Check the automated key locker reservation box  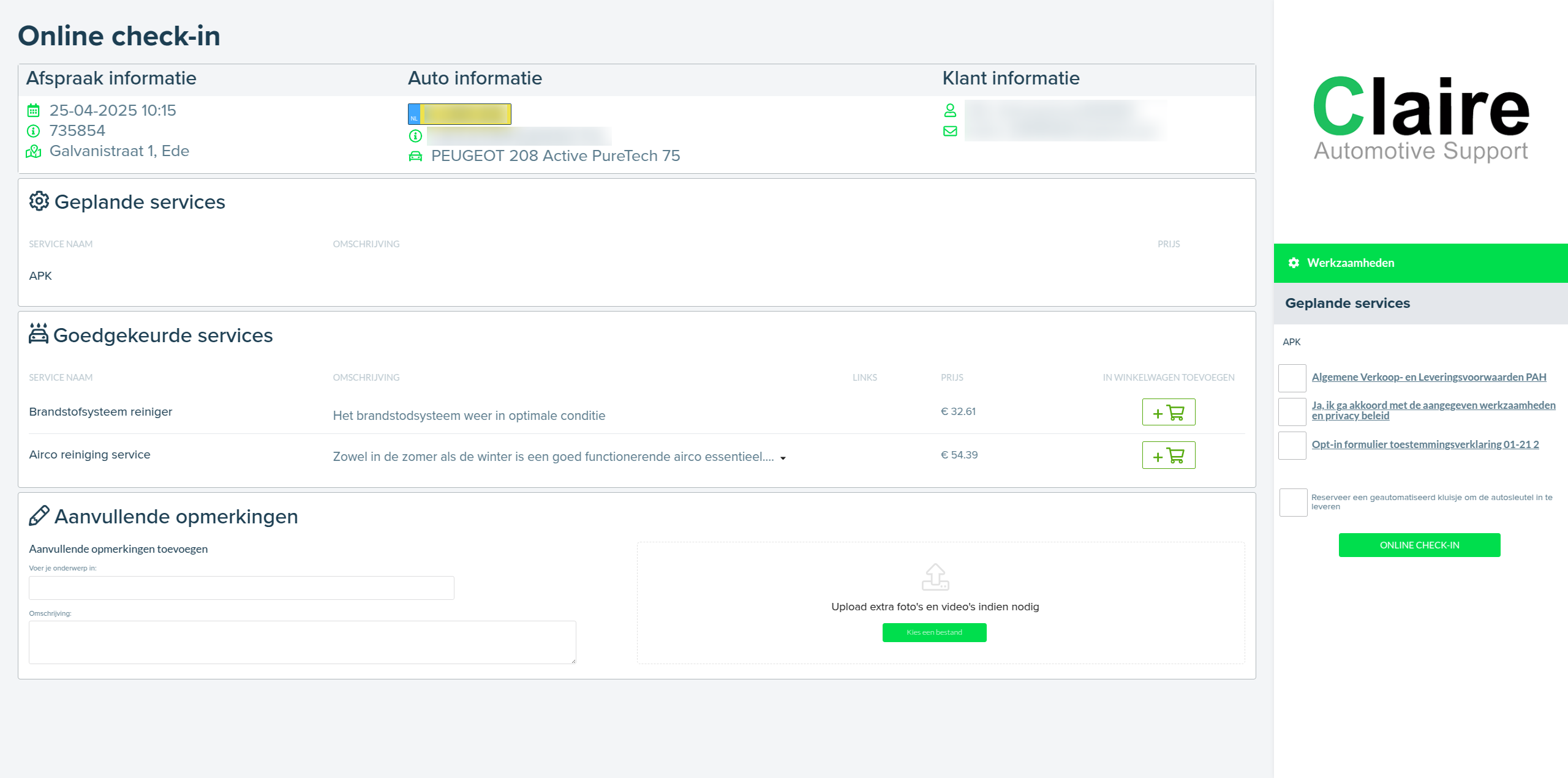[x=1293, y=503]
